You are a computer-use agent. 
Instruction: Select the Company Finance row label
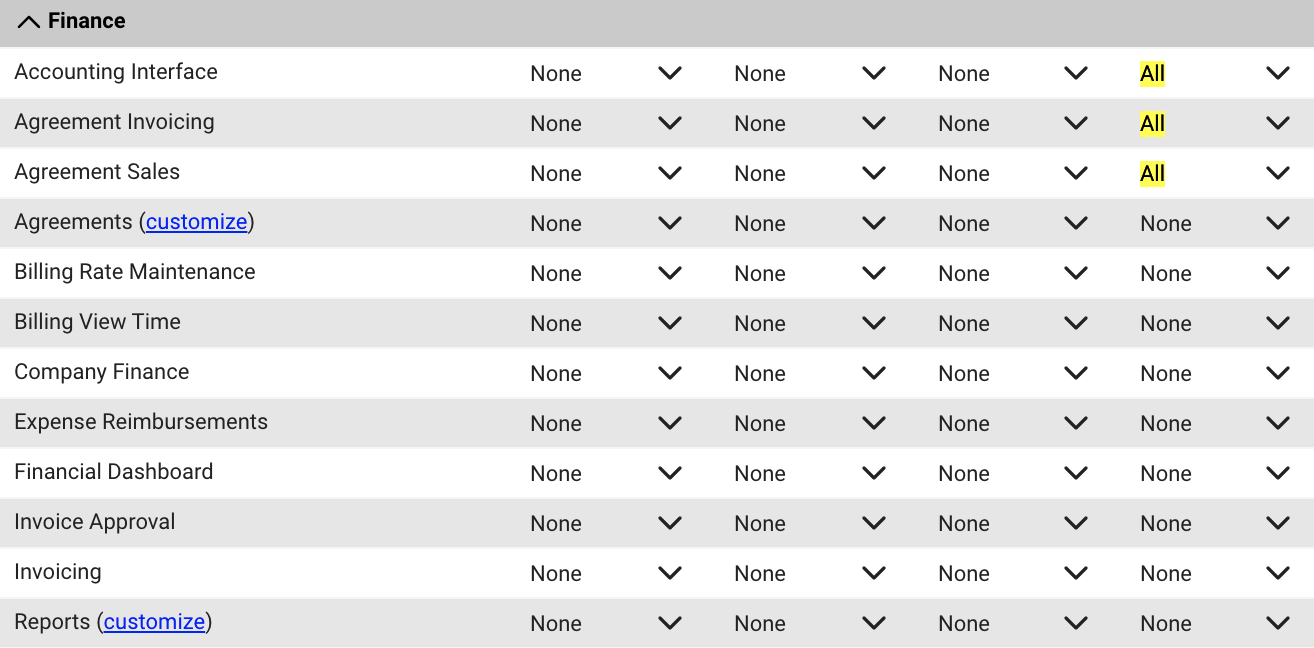click(x=102, y=372)
